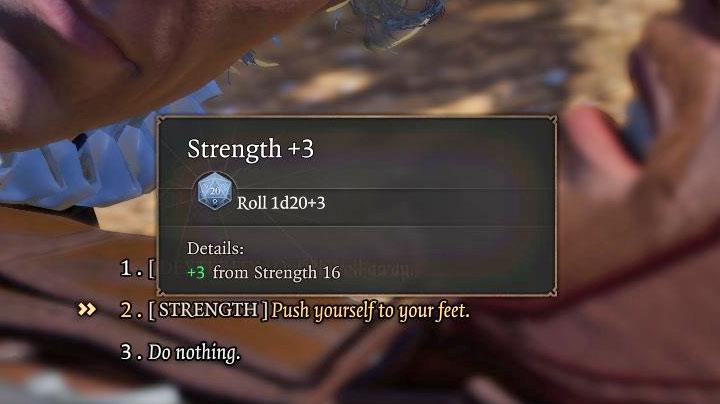Select dialogue option number 1
The height and width of the screenshot is (404, 720).
point(137,268)
